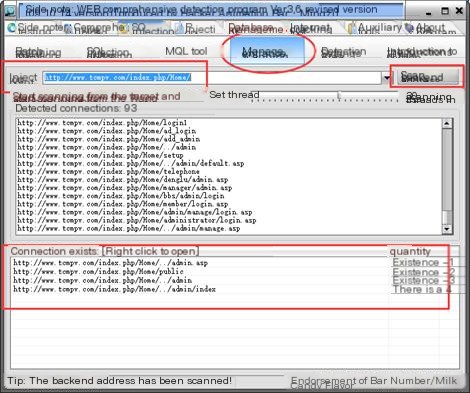Select row ending in denglu/admin.asp

(123, 179)
